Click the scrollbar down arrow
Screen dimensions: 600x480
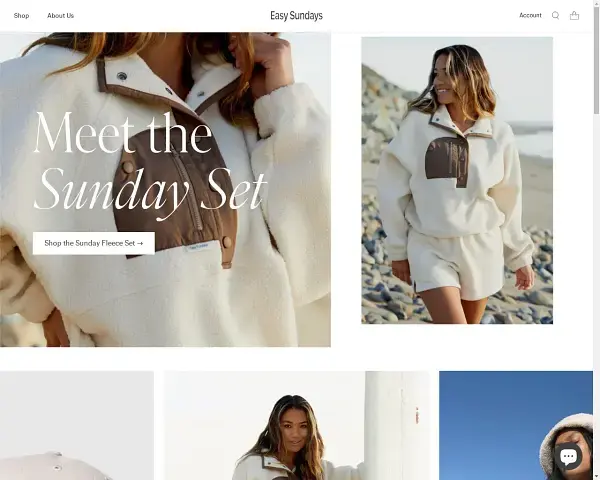click(596, 477)
